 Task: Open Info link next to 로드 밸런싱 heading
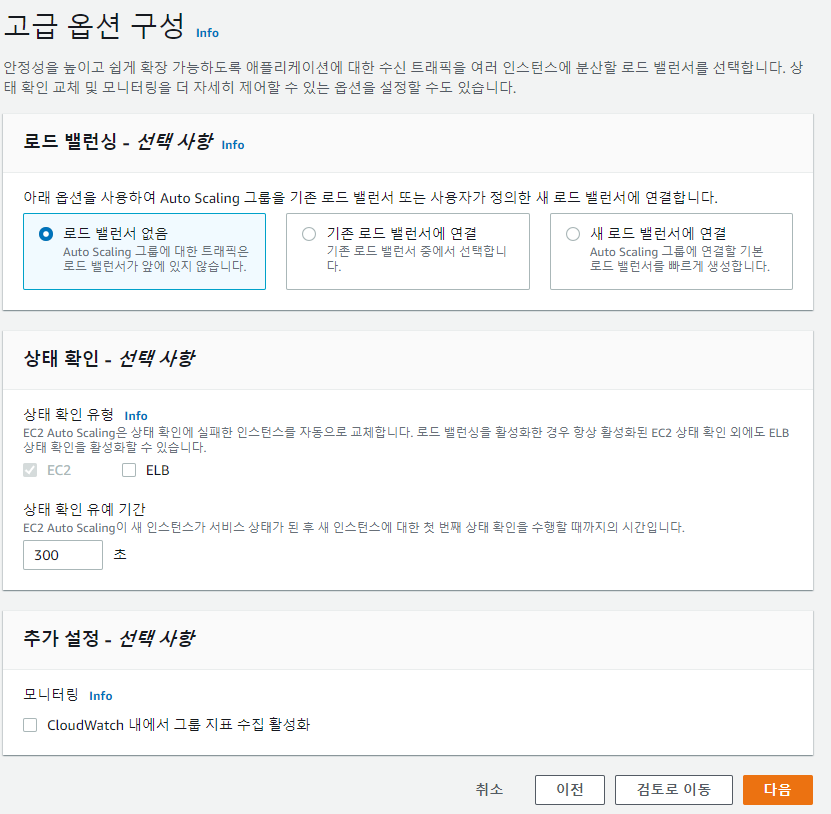233,145
